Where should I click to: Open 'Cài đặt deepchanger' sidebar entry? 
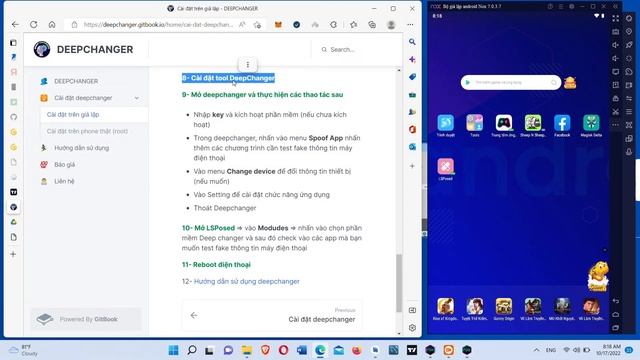(x=83, y=98)
